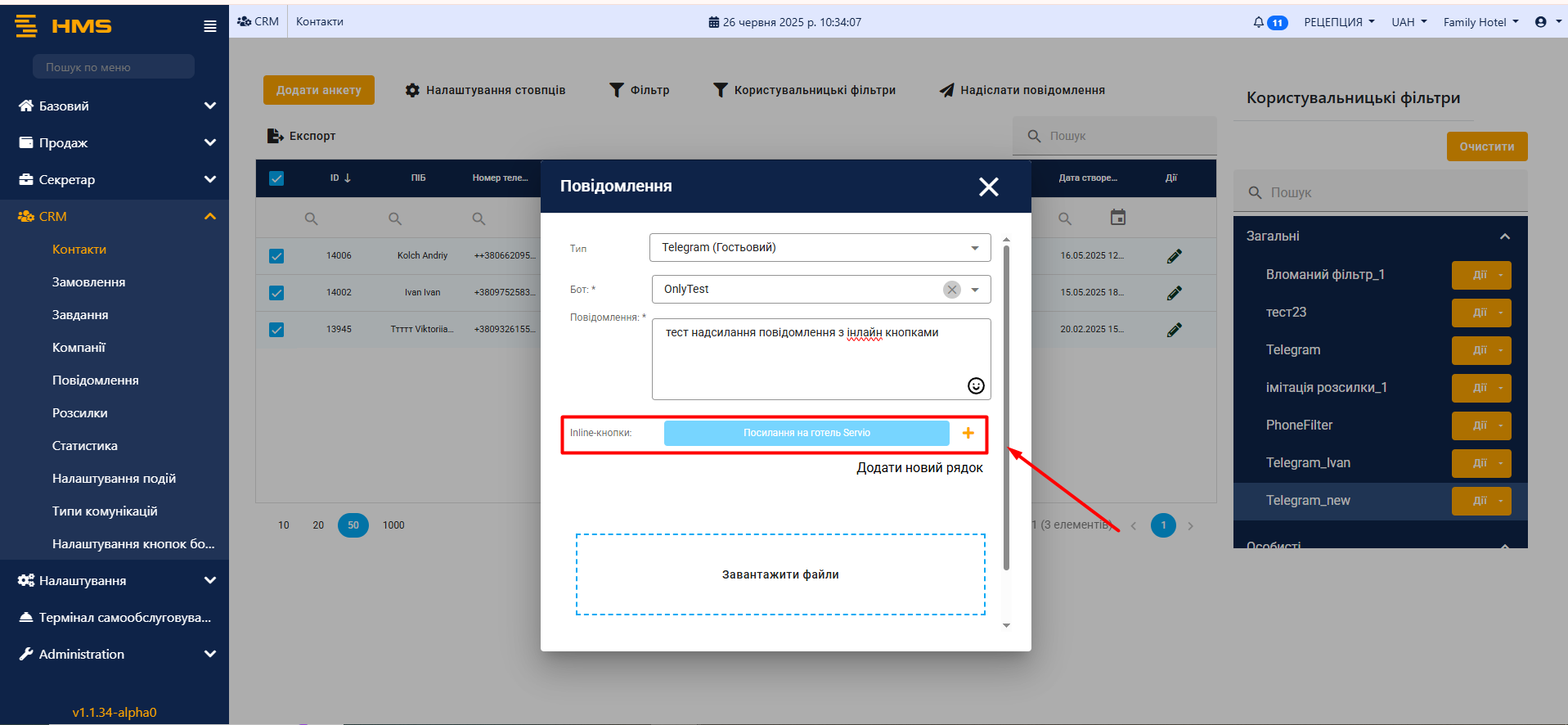The height and width of the screenshot is (725, 1568).
Task: Click the user account icon in top bar
Action: tap(1541, 22)
